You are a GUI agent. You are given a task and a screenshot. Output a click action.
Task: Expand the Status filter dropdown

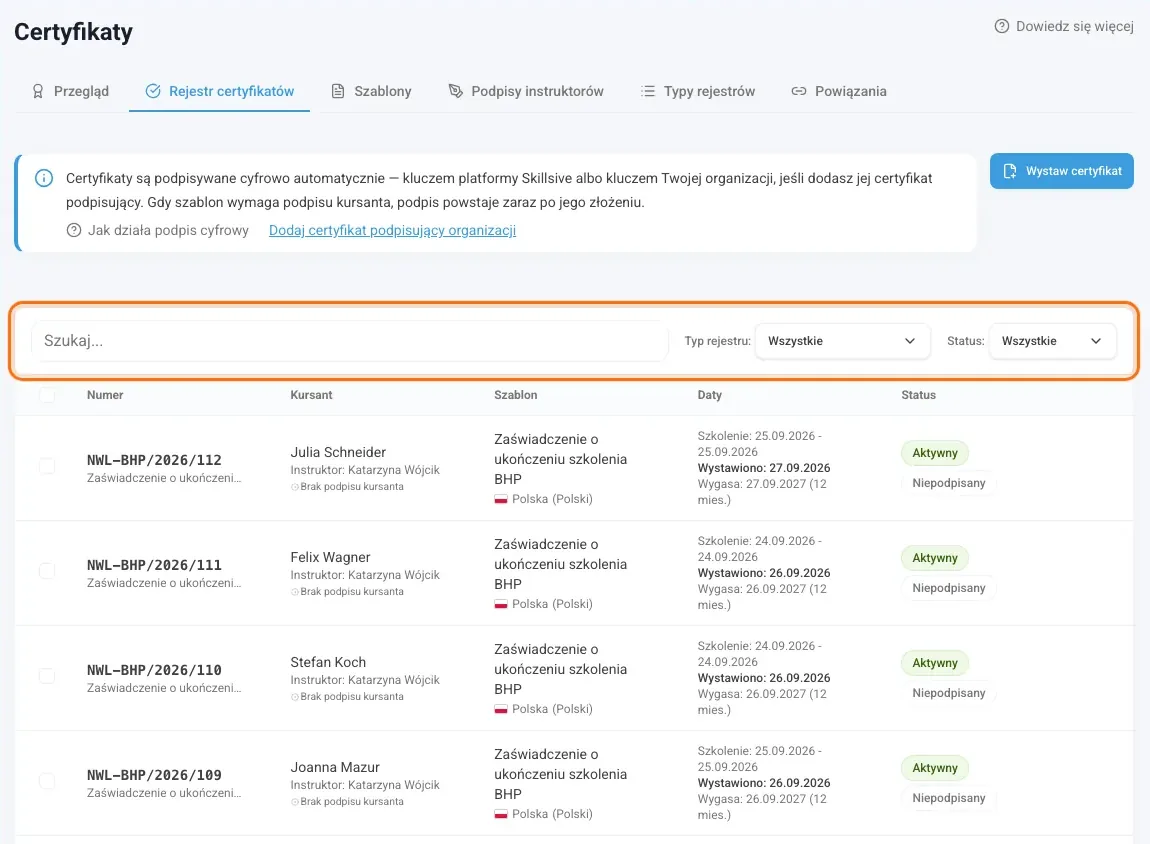pyautogui.click(x=1052, y=341)
